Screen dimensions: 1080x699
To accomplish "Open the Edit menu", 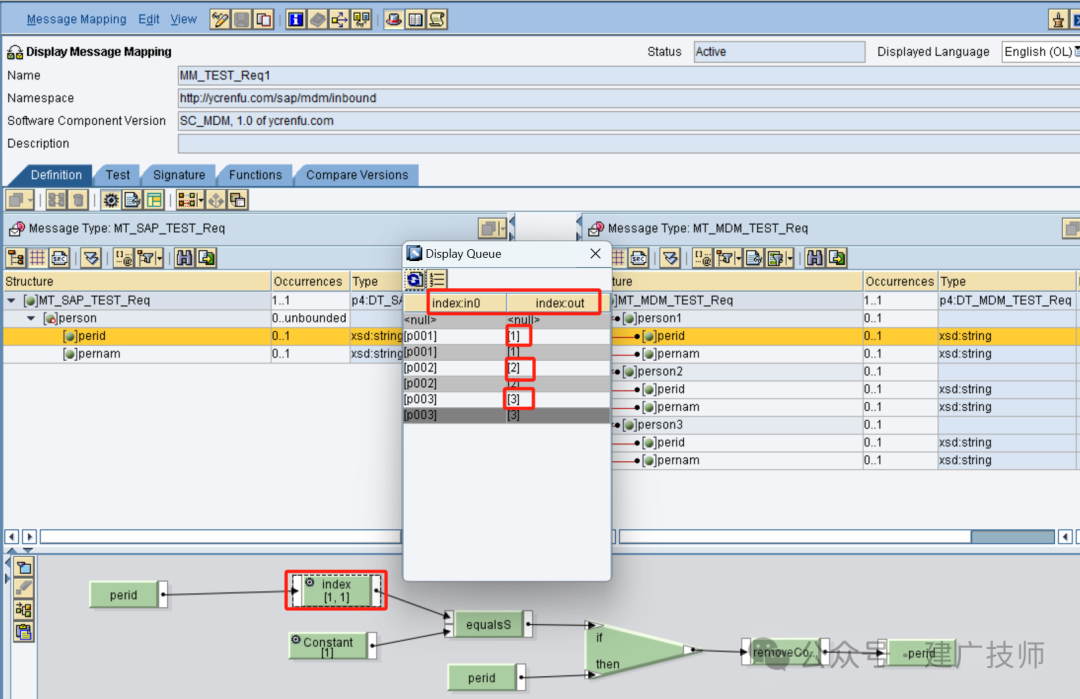I will 149,19.
